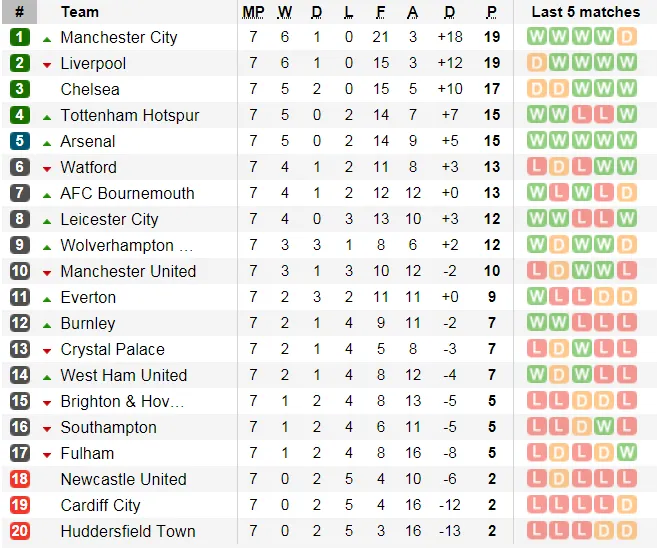The image size is (657, 548).
Task: Click Fulham's latest green win badge
Action: coord(626,453)
